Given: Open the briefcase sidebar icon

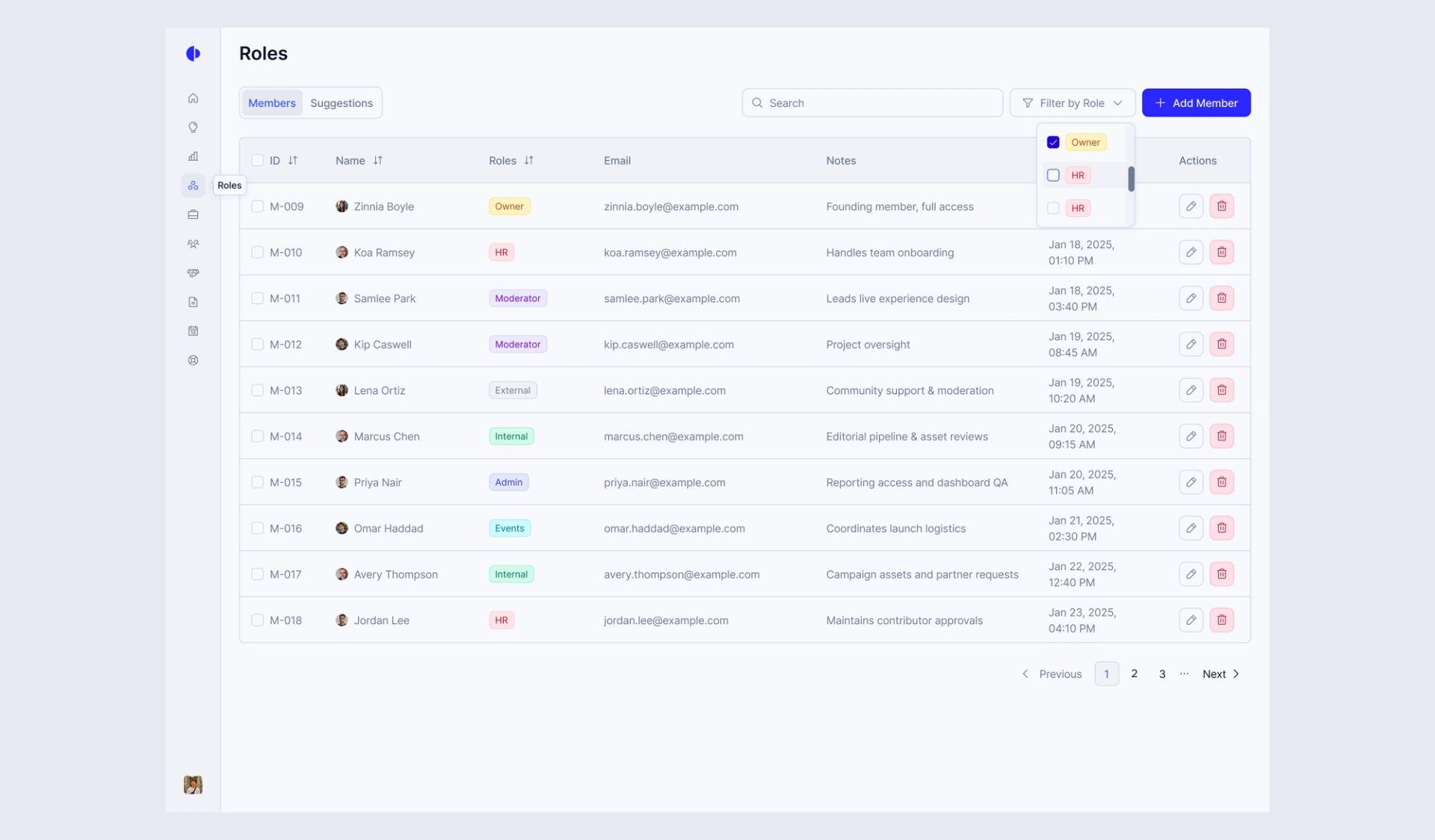Looking at the screenshot, I should click(x=193, y=214).
